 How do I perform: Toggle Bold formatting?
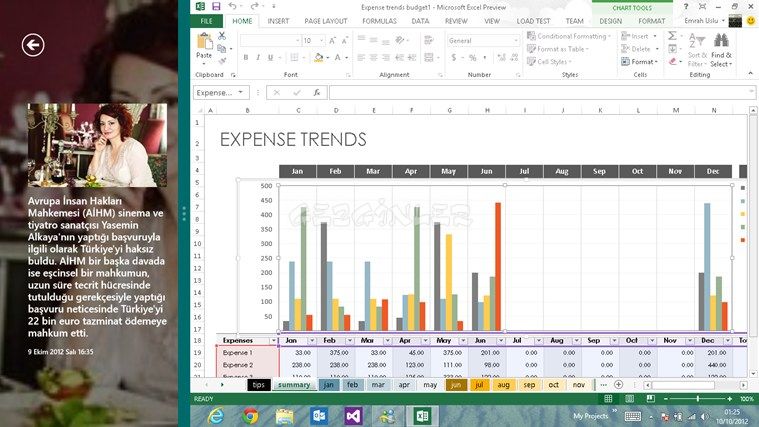pyautogui.click(x=246, y=58)
